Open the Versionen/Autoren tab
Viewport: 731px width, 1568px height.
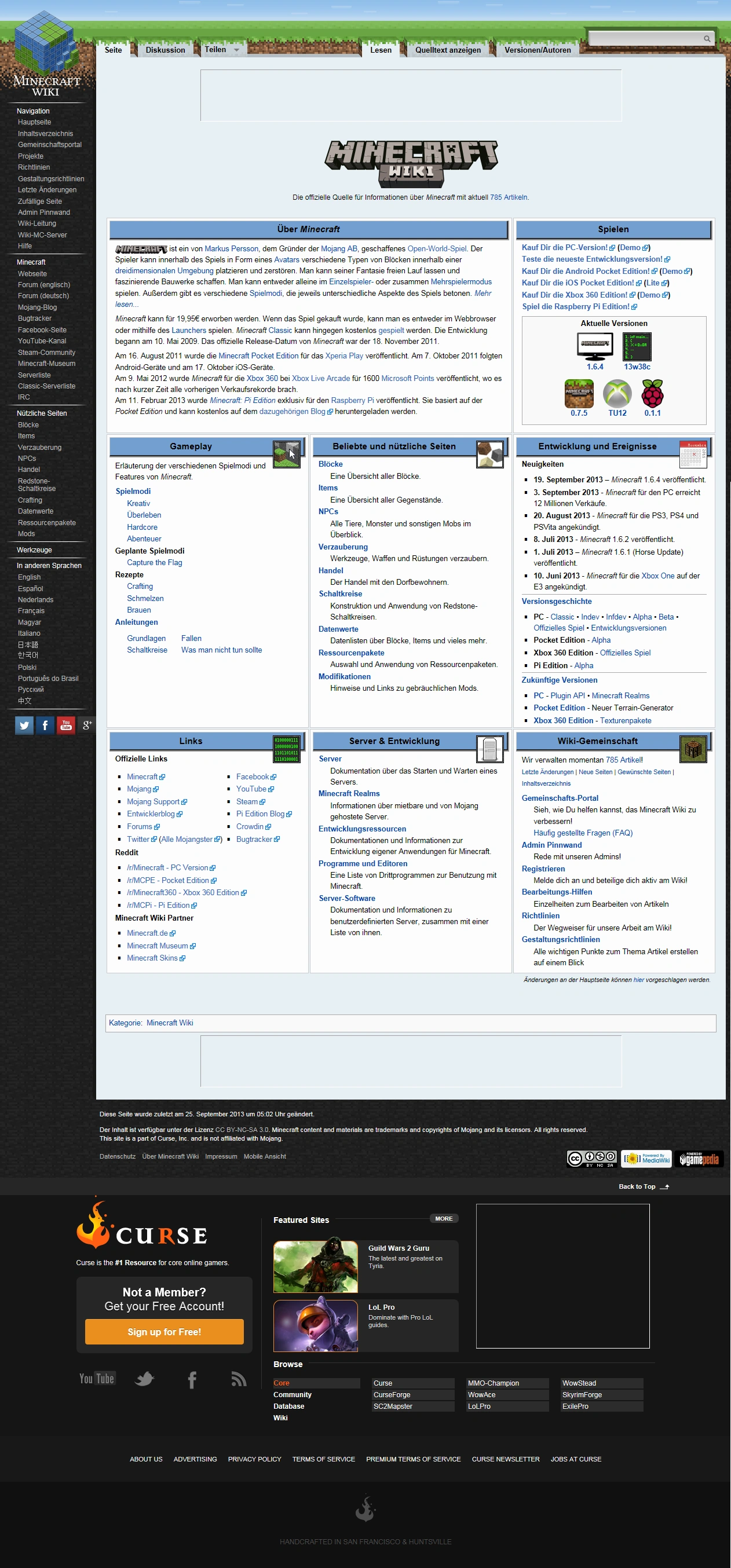[x=538, y=50]
